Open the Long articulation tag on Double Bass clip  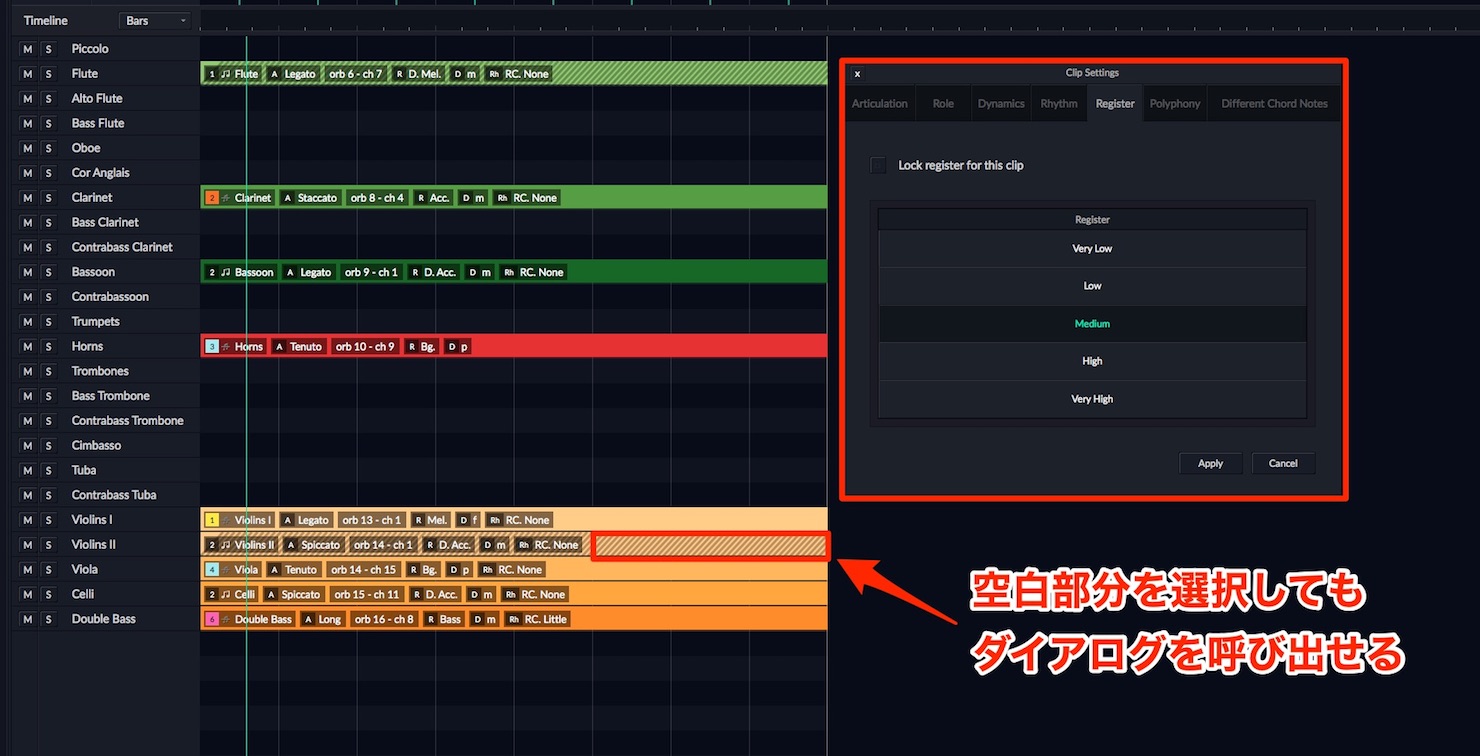(323, 620)
